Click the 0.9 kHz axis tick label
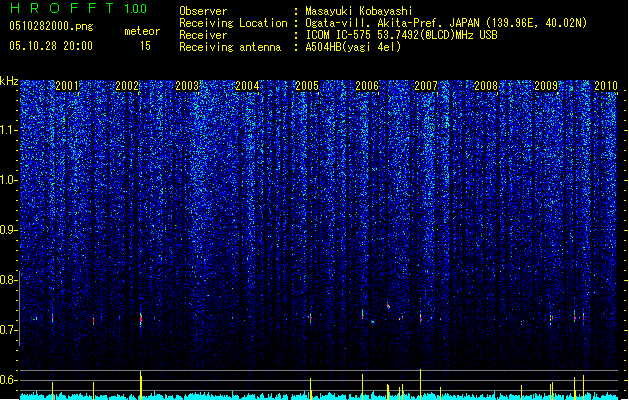Screen dimensions: 629x400 coord(9,230)
